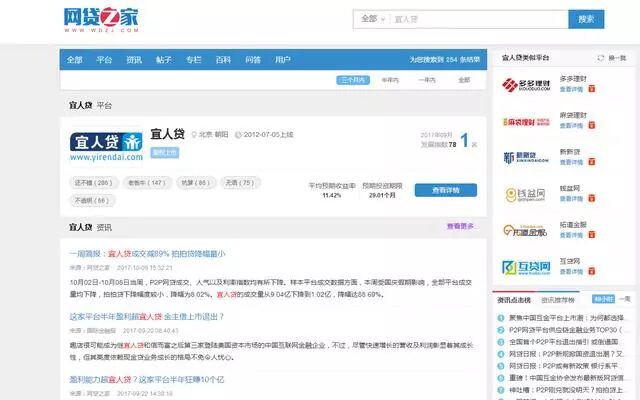
Task: Open ranked item 2 P2P网贷平台供应链金融业务TOP30
Action: [x=565, y=330]
